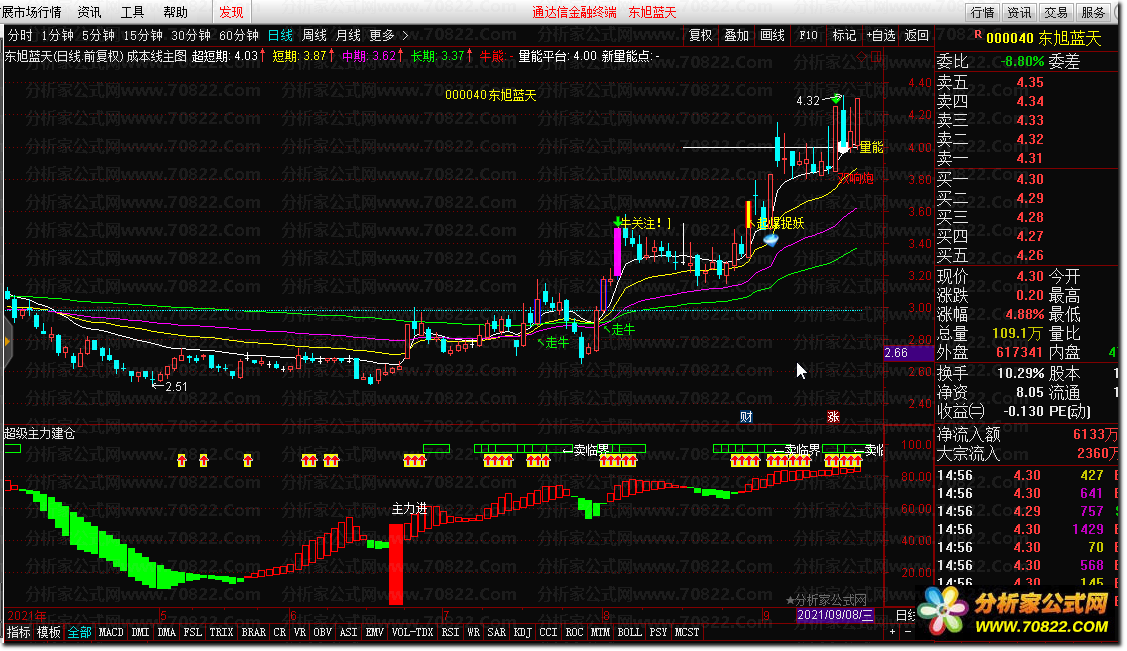This screenshot has height=651, width=1127.
Task: Open the 交易 trading button
Action: (x=1056, y=12)
